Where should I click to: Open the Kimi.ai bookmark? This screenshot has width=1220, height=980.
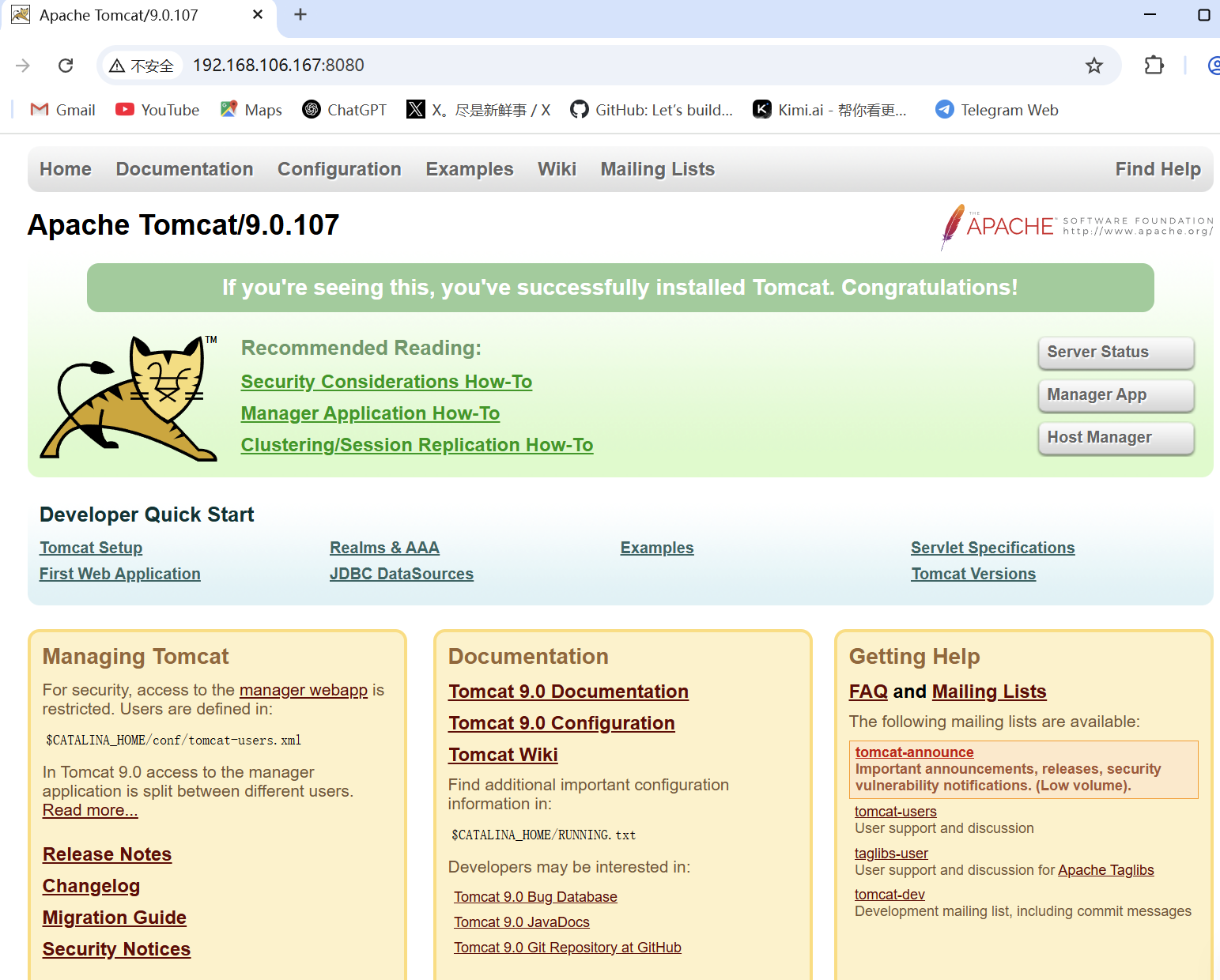(x=829, y=110)
